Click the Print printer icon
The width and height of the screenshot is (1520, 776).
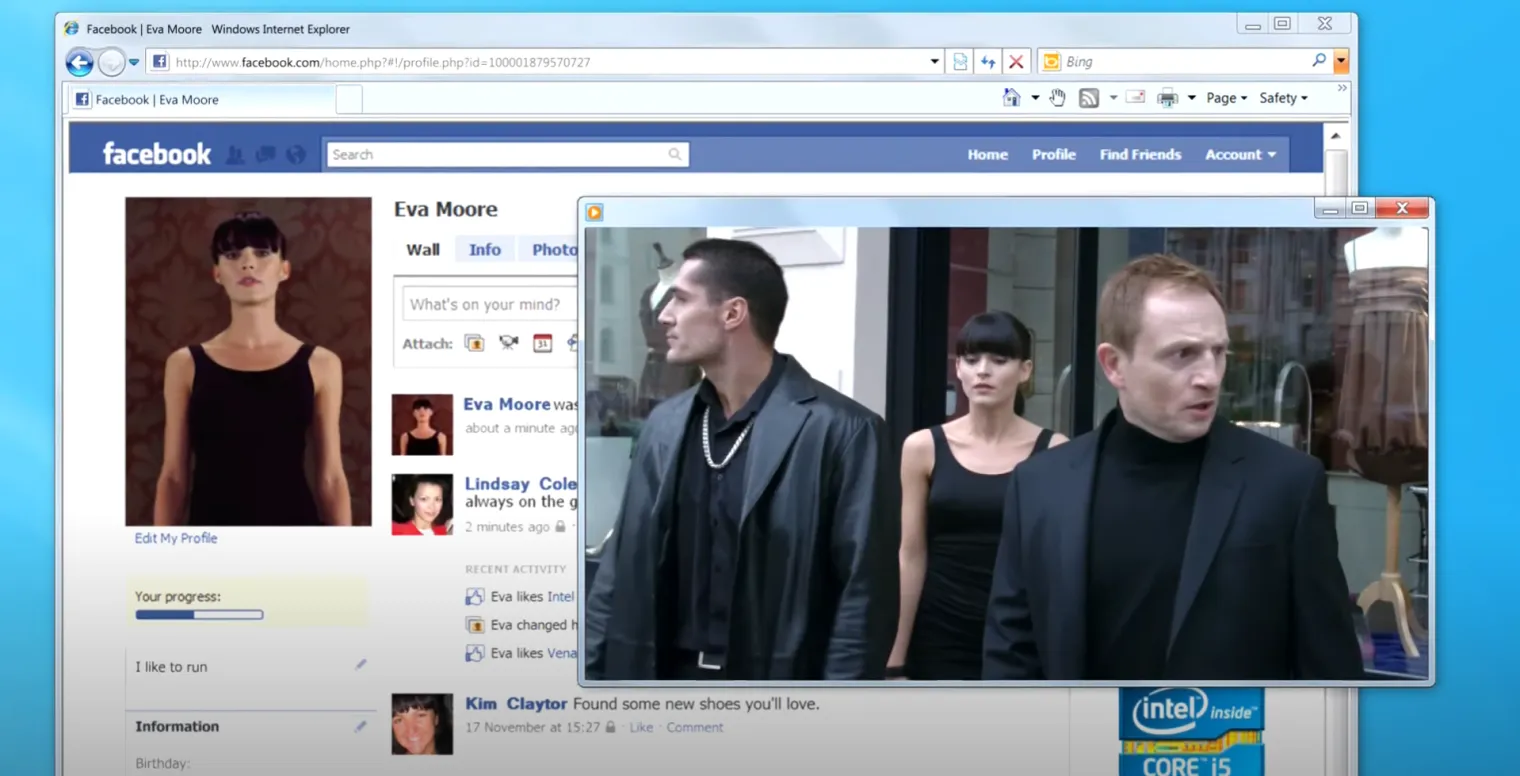[1167, 98]
